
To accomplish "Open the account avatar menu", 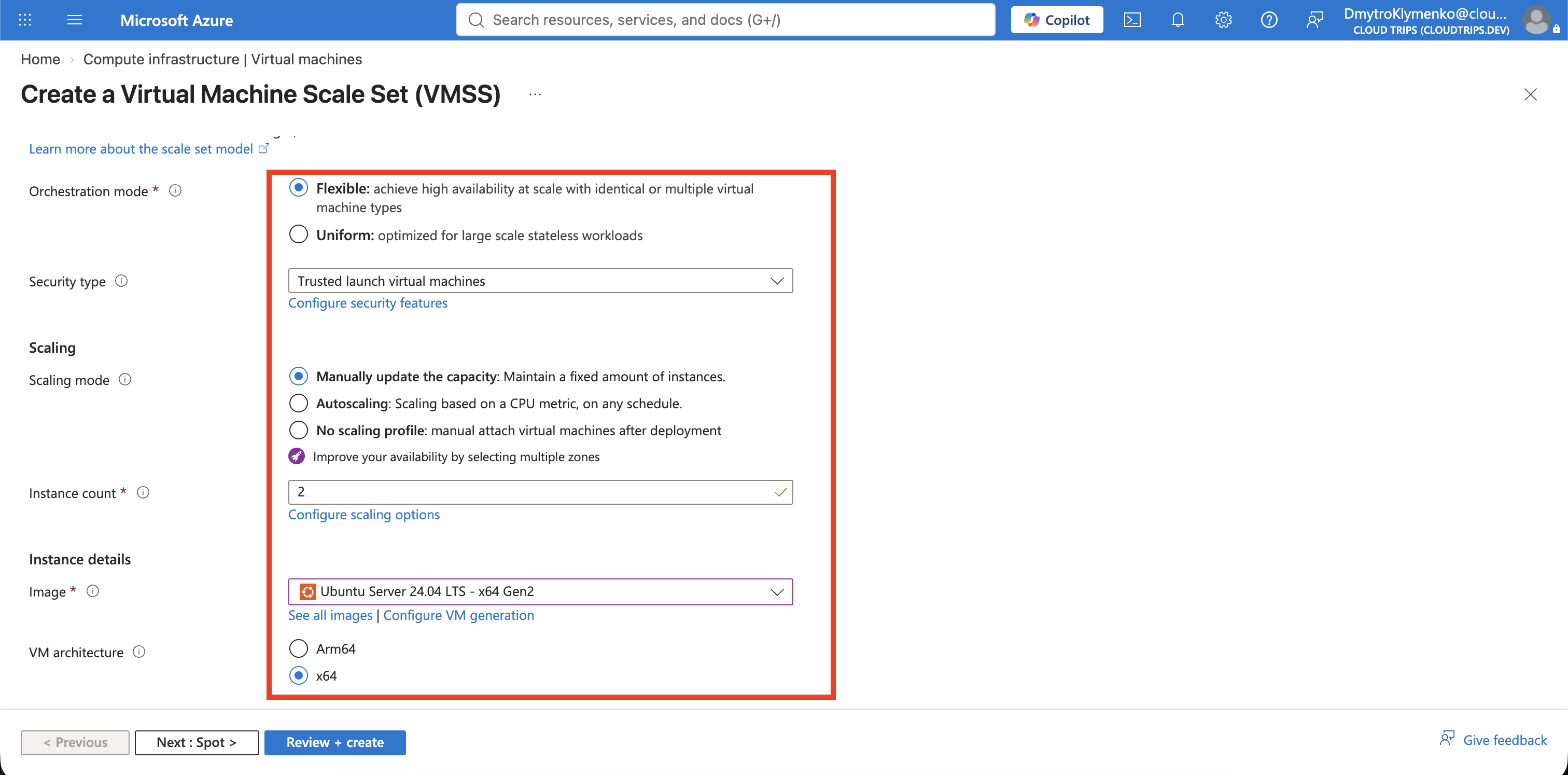I will tap(1536, 20).
